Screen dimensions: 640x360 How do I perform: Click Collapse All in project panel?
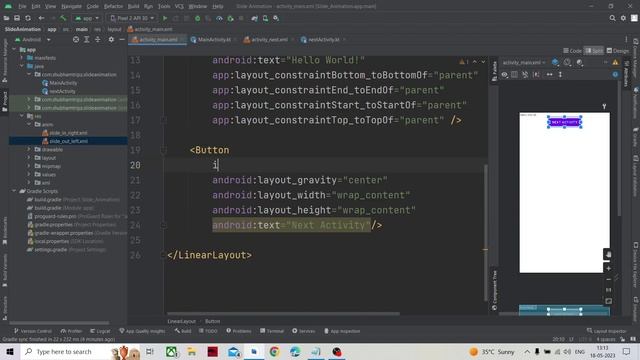(98, 40)
